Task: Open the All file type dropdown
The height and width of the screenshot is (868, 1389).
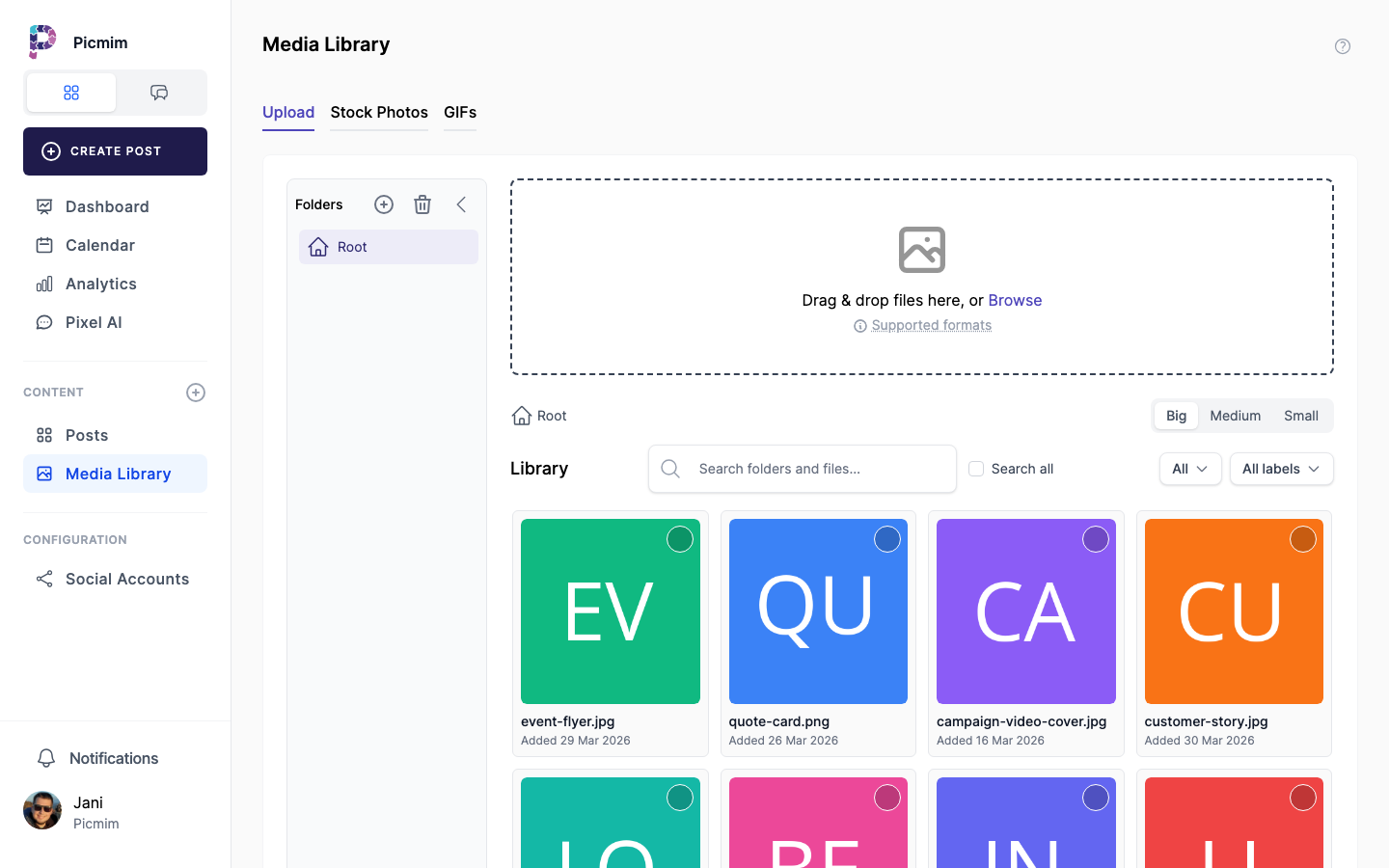Action: point(1189,469)
